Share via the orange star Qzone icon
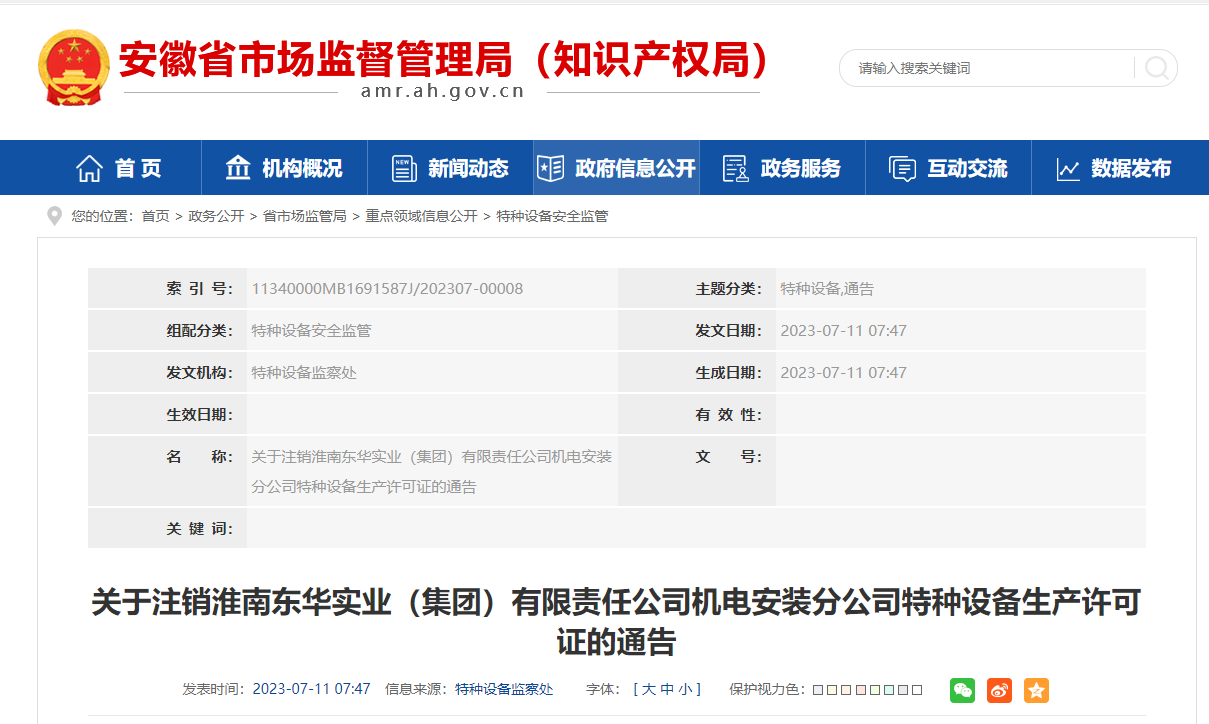Screen dimensions: 1209x724 tap(1036, 690)
